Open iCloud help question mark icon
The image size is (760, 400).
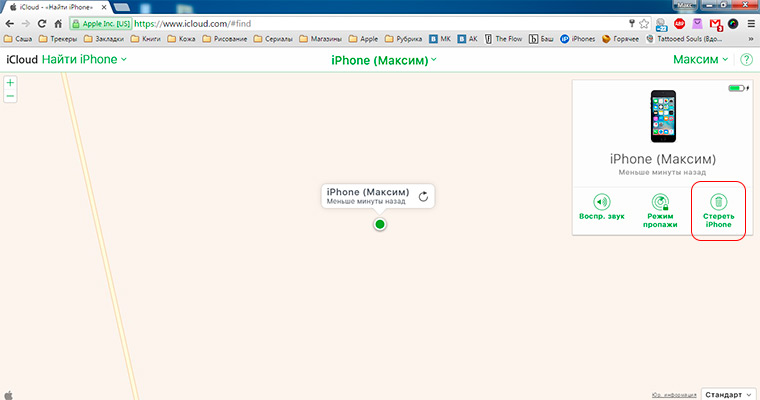pos(746,60)
